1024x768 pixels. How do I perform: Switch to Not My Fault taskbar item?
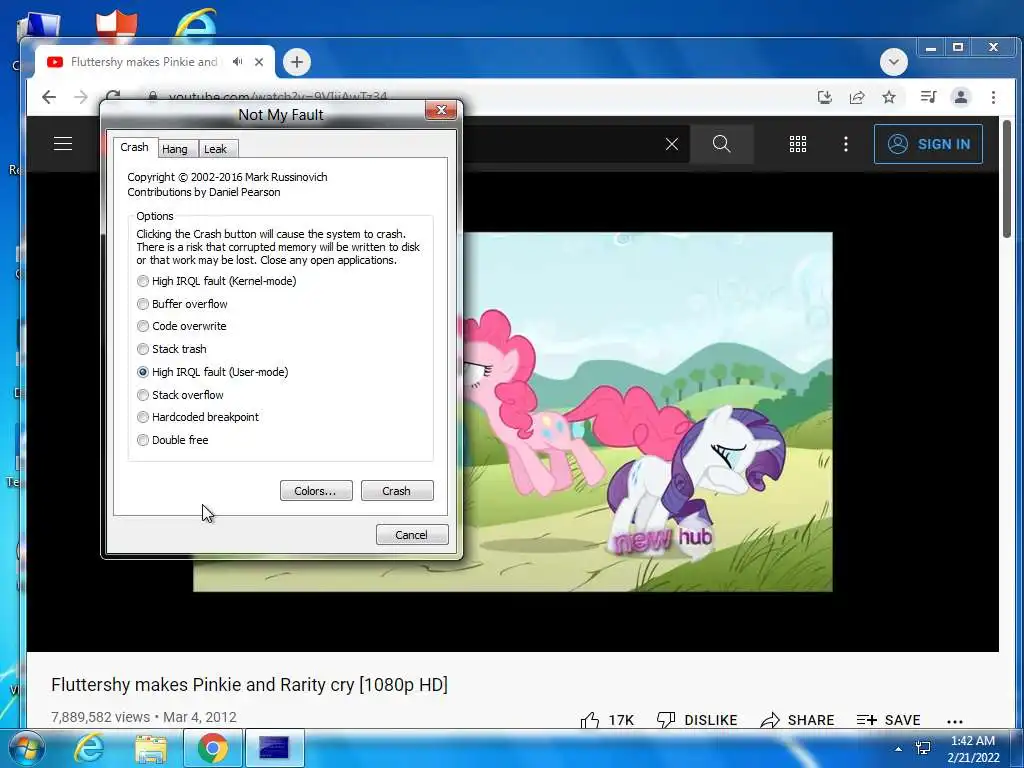274,748
